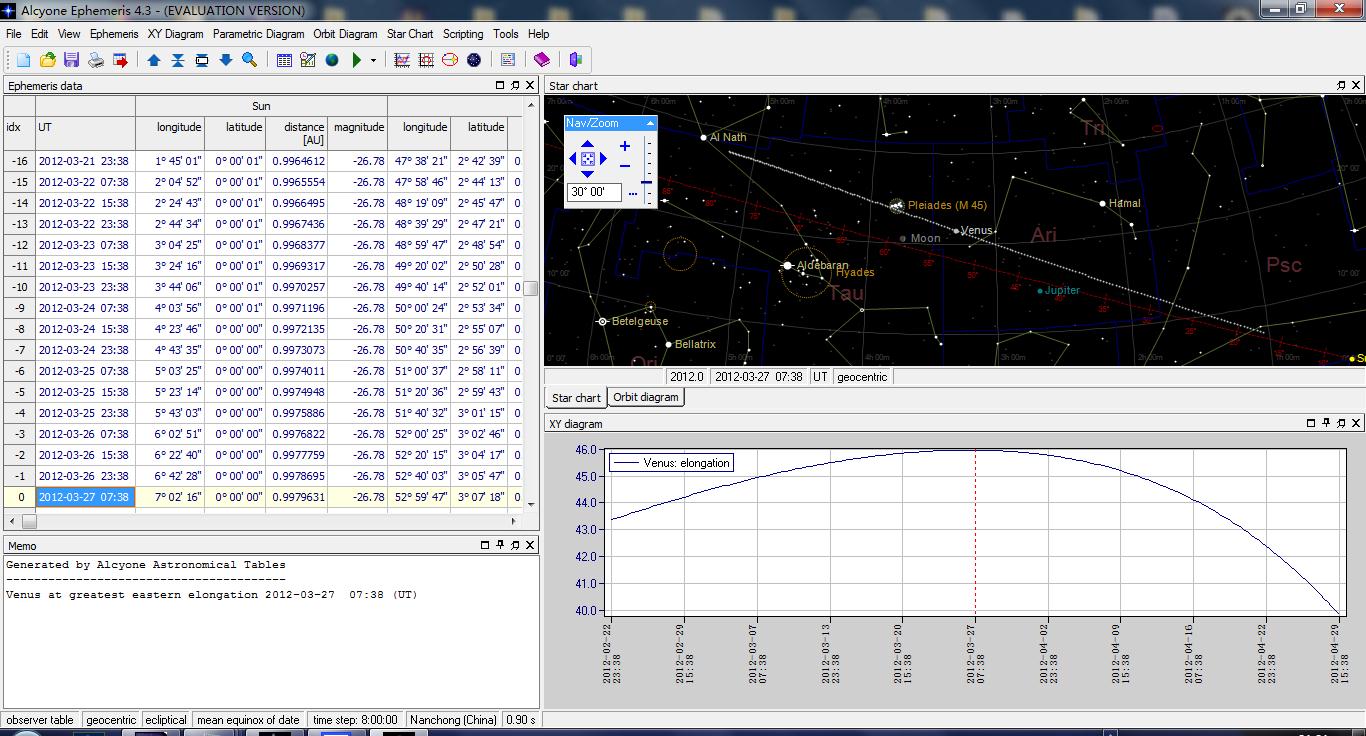This screenshot has height=736, width=1366.
Task: Open the Scripting menu
Action: tap(463, 34)
